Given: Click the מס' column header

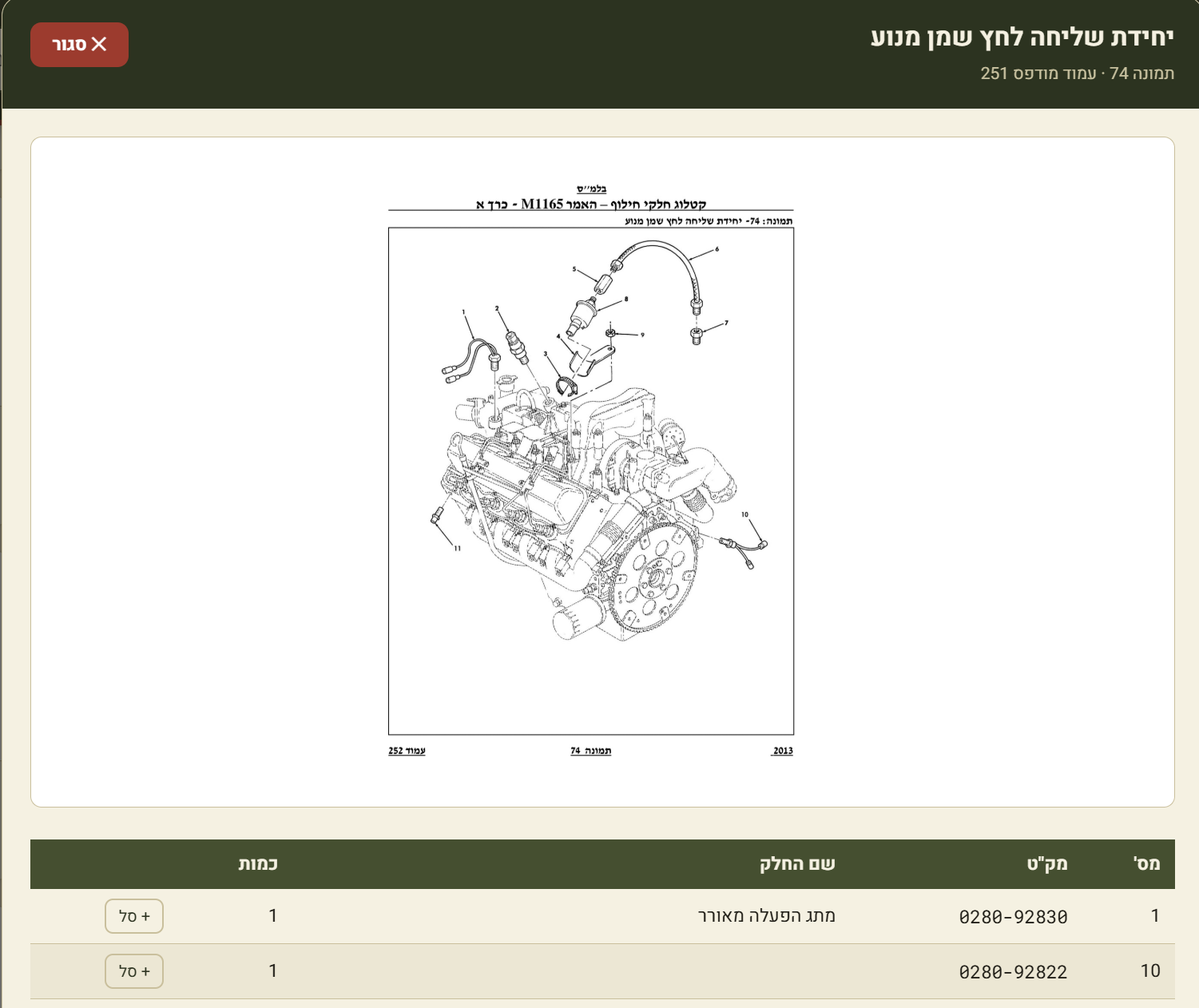Looking at the screenshot, I should coord(1147,863).
